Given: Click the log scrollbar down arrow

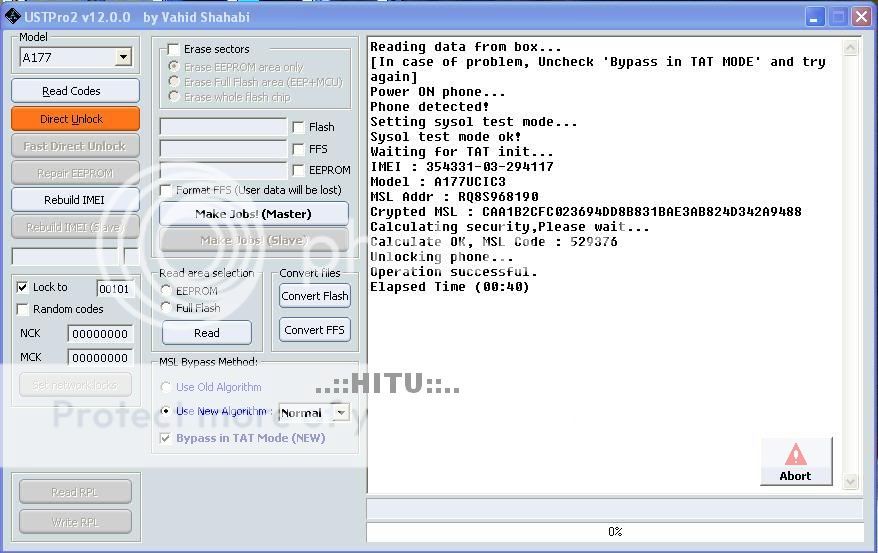Looking at the screenshot, I should pos(851,481).
